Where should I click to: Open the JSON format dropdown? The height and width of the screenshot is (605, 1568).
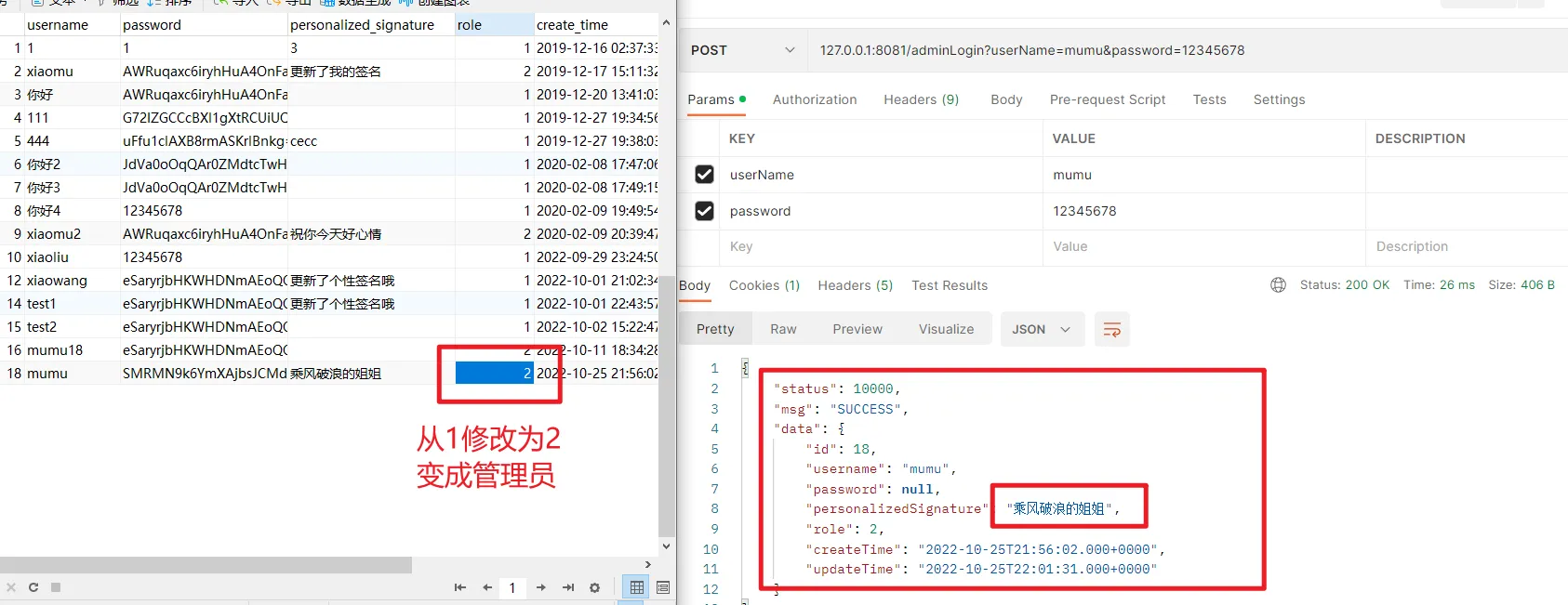pos(1042,329)
